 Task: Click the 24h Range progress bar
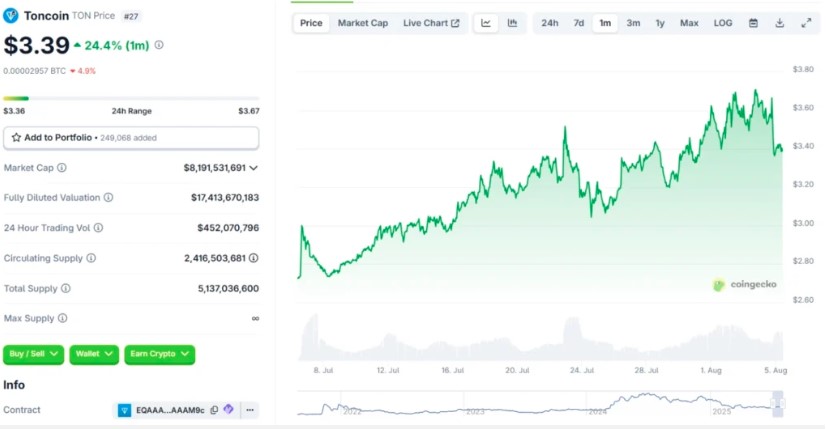(x=131, y=99)
